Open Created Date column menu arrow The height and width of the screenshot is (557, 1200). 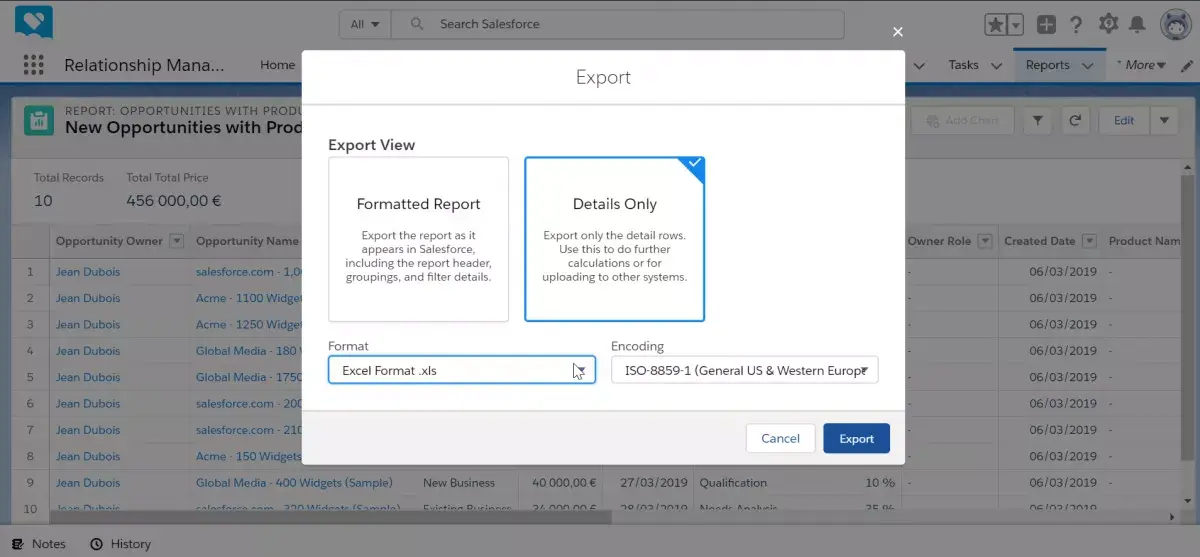(x=1089, y=241)
